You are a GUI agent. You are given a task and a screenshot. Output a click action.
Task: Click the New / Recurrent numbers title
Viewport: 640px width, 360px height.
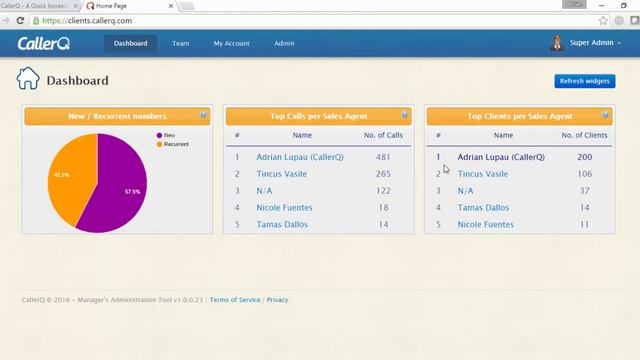tap(118, 116)
